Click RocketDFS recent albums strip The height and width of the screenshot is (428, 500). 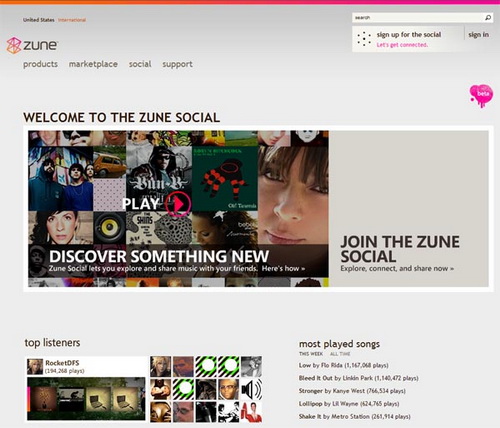86,398
